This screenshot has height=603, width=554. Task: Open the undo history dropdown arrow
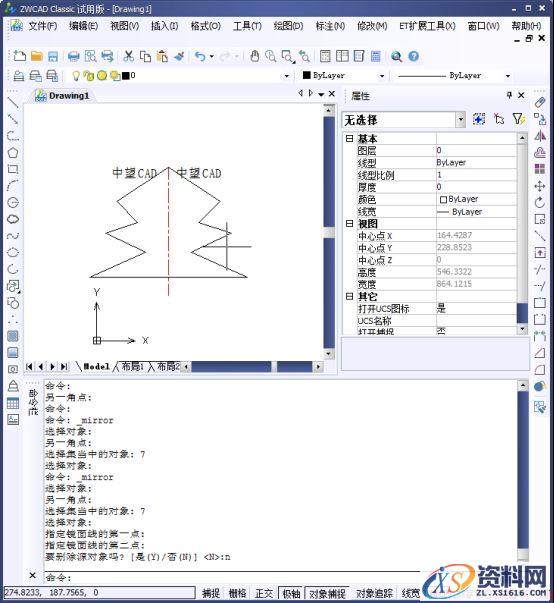pyautogui.click(x=212, y=57)
